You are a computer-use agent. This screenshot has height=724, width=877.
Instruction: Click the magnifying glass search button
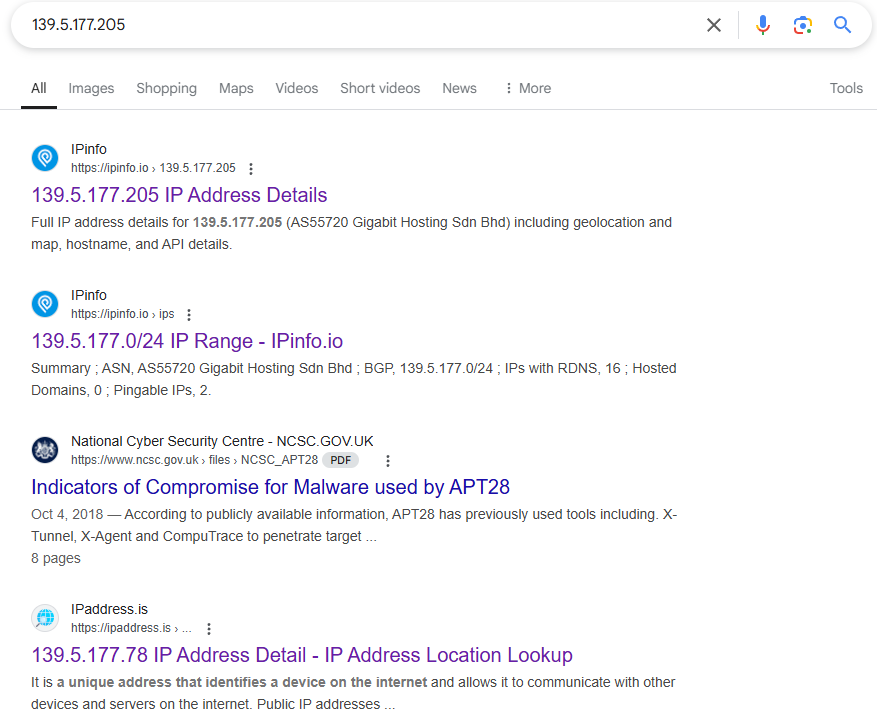tap(843, 25)
